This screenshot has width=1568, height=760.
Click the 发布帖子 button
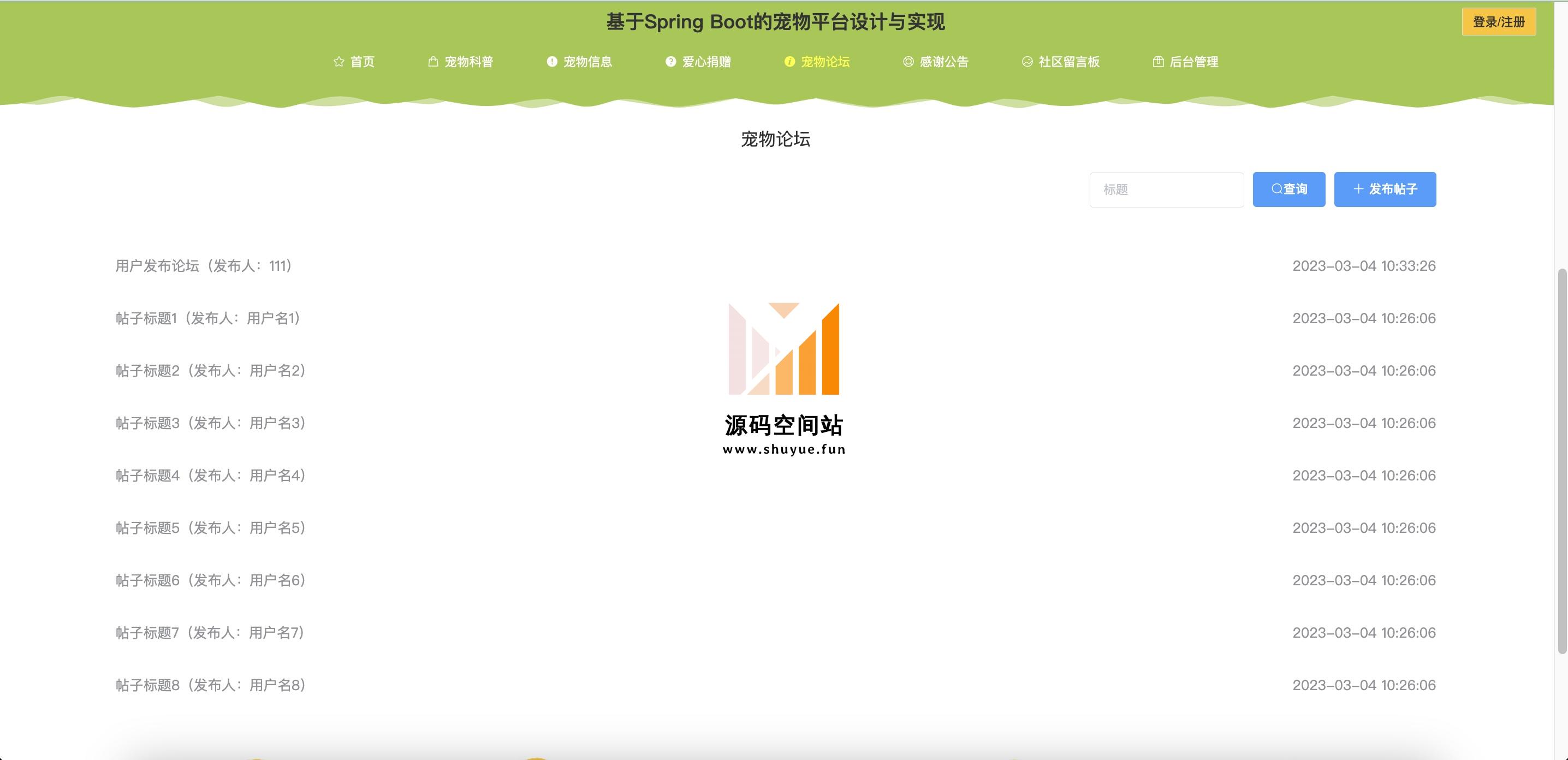click(1385, 189)
